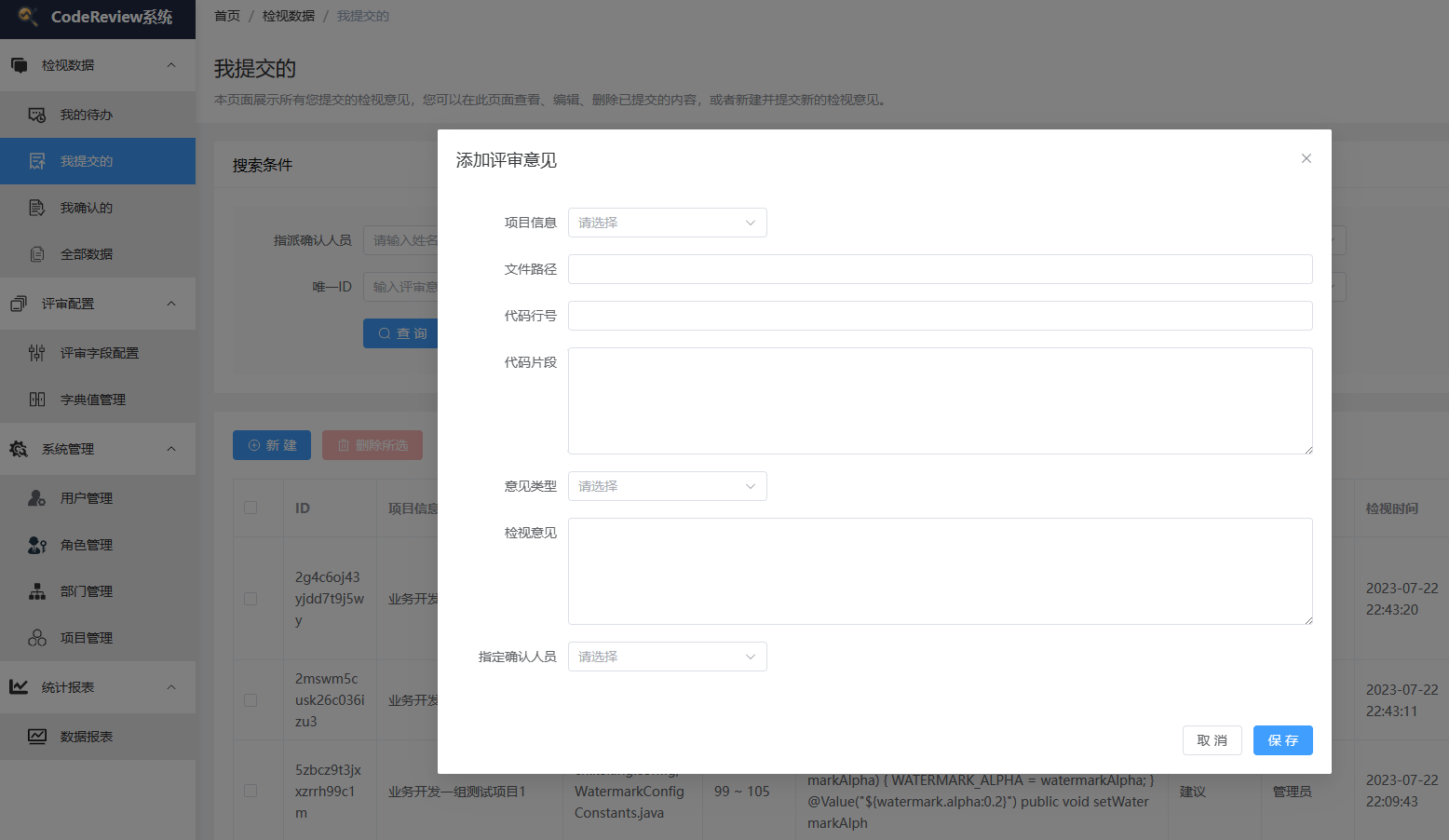Click the 部门管理 org chart icon

[x=37, y=591]
